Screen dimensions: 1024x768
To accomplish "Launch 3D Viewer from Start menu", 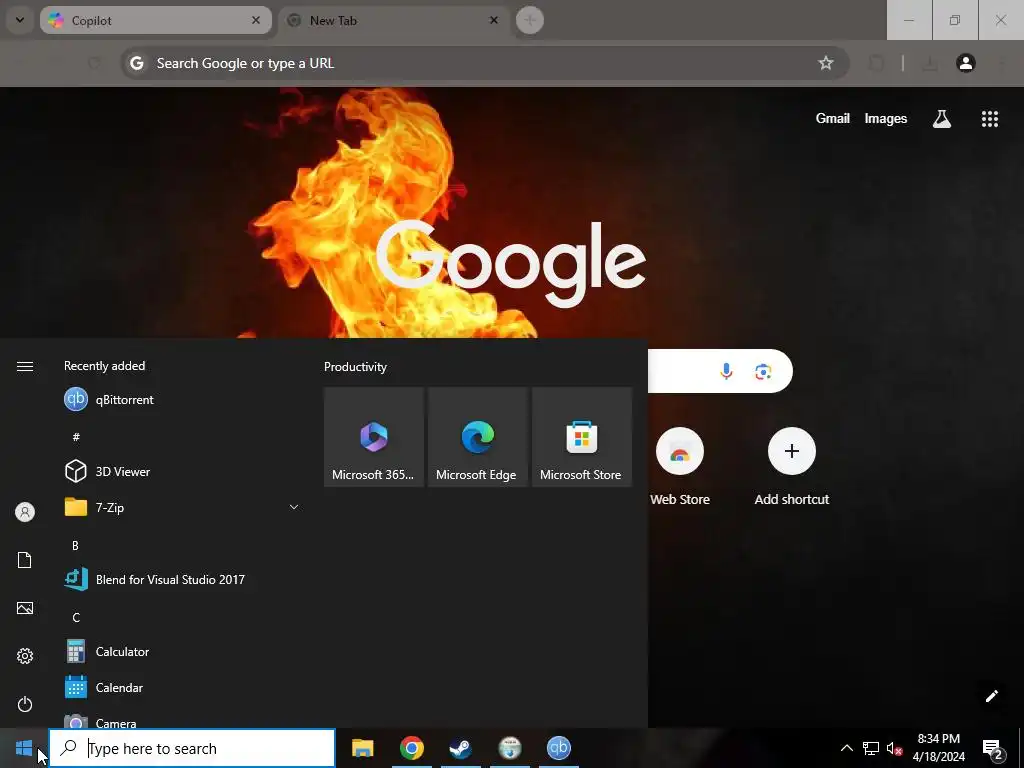I will point(182,472).
